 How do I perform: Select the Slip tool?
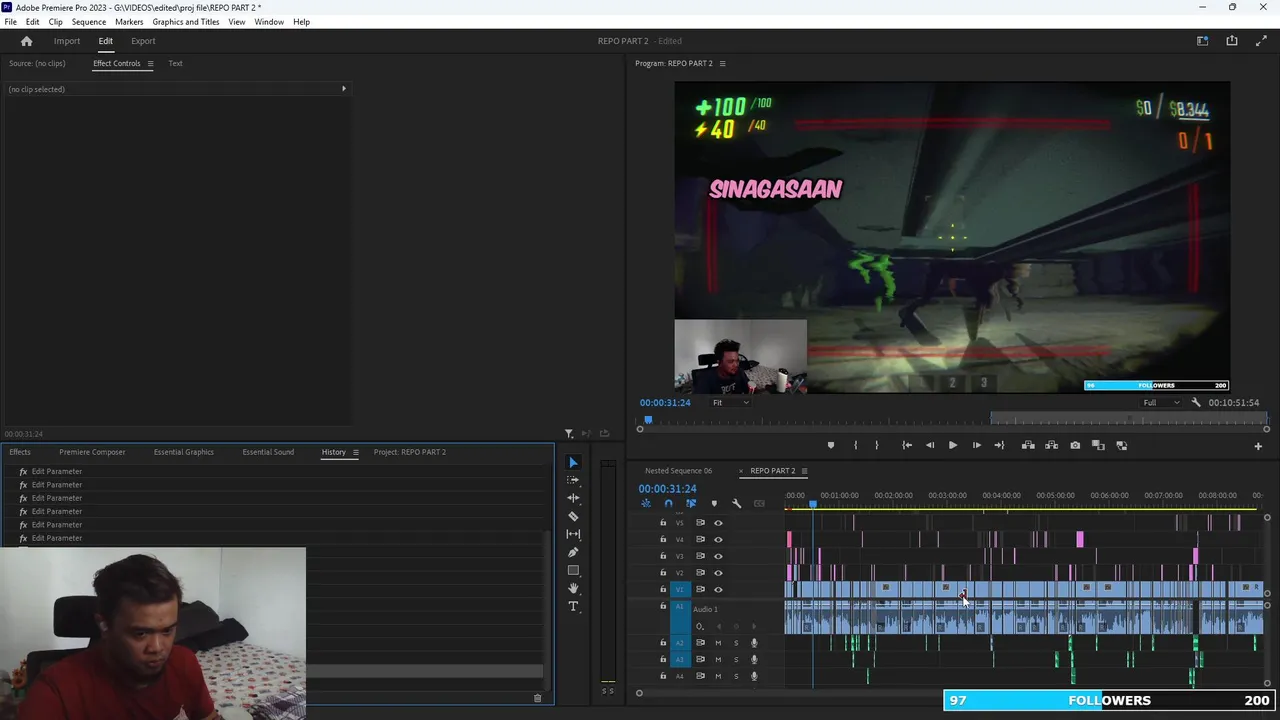[x=573, y=534]
